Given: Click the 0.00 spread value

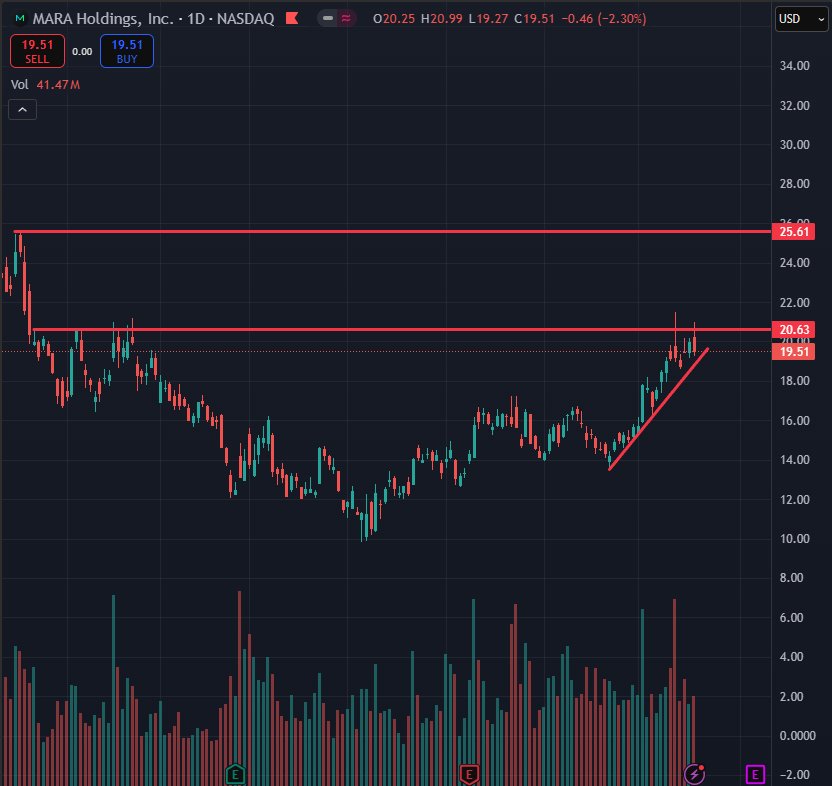Looking at the screenshot, I should click(x=82, y=51).
